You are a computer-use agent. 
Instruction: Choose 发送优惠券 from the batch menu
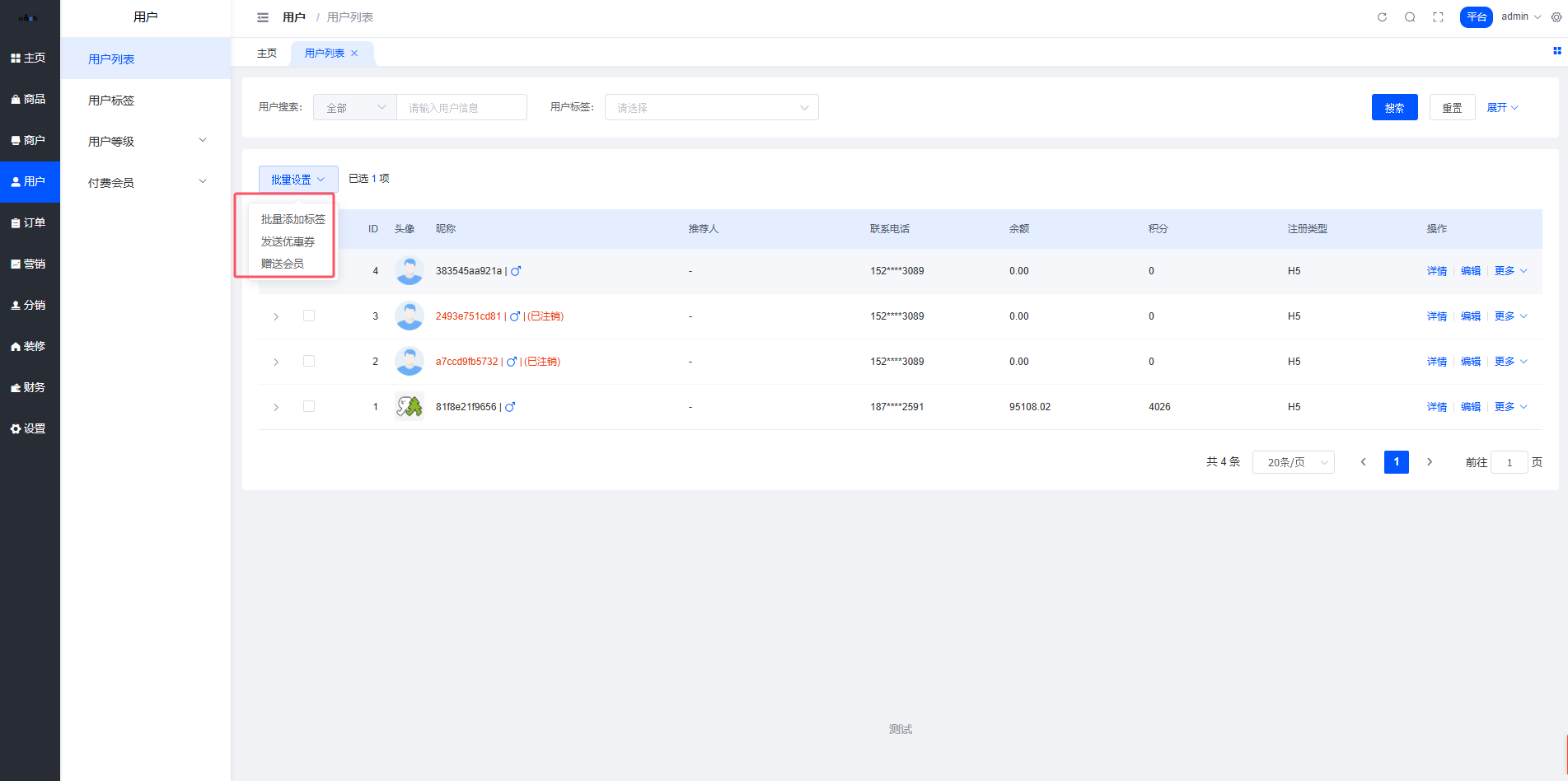point(288,241)
